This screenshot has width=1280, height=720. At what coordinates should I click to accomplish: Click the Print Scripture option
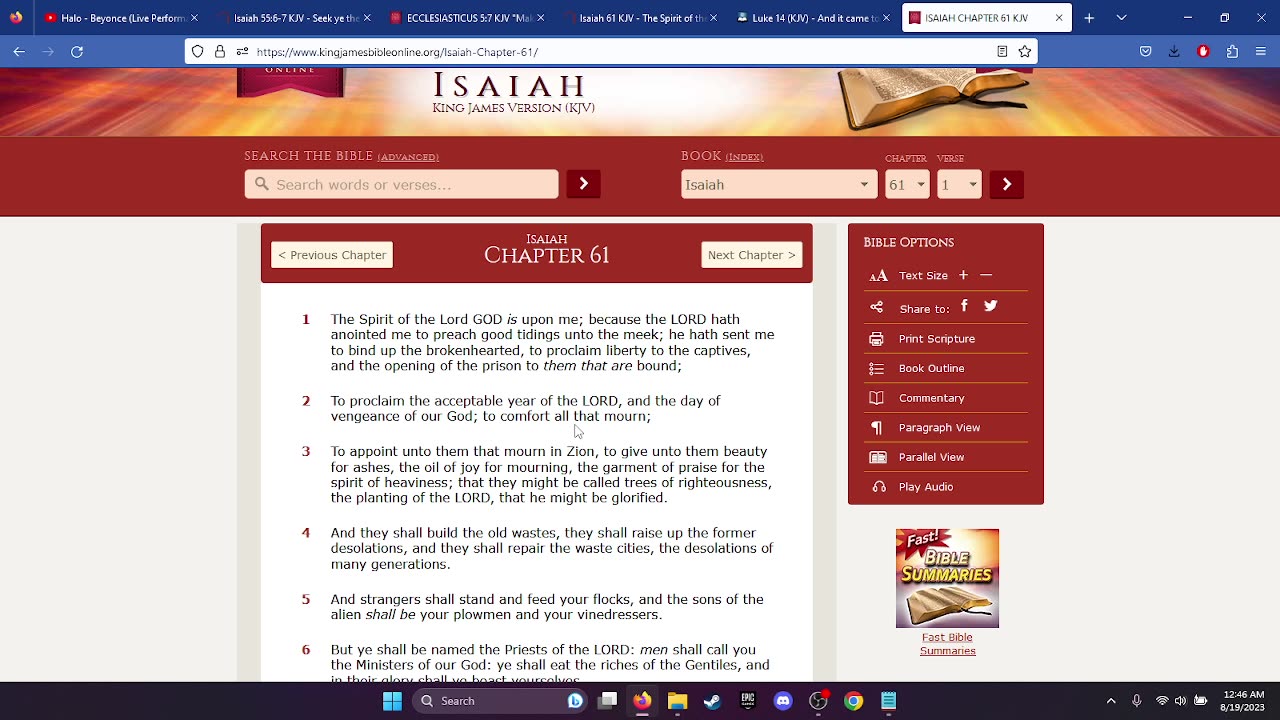[937, 339]
